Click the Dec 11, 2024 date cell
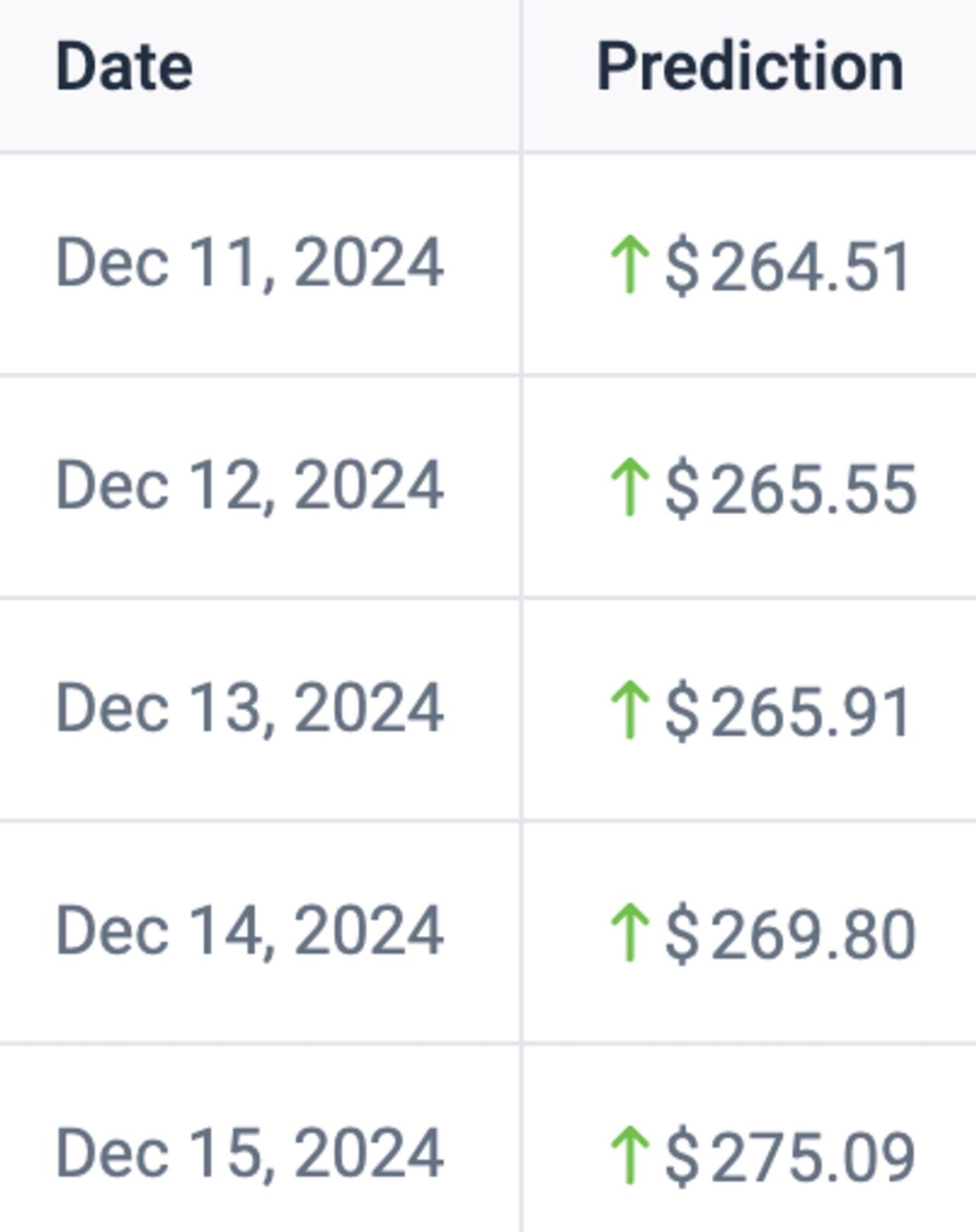The height and width of the screenshot is (1232, 976). click(249, 263)
